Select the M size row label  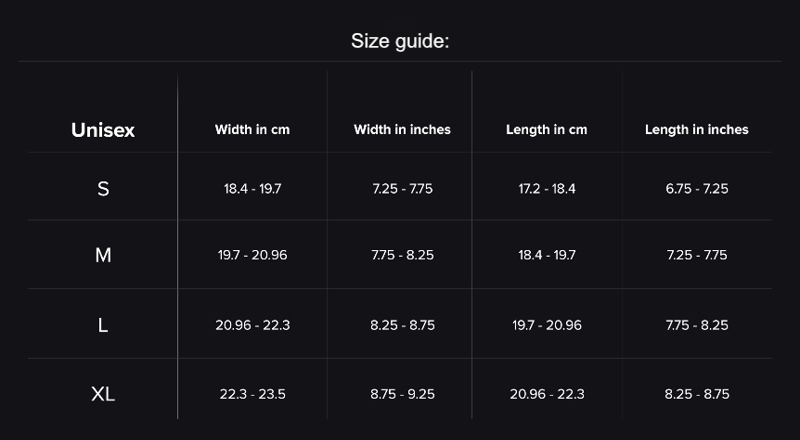point(103,255)
